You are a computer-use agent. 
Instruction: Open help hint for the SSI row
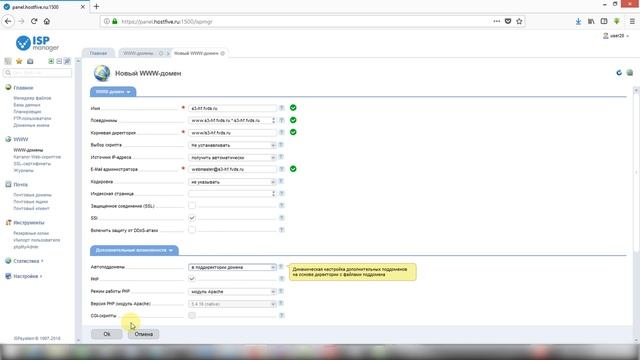(281, 218)
